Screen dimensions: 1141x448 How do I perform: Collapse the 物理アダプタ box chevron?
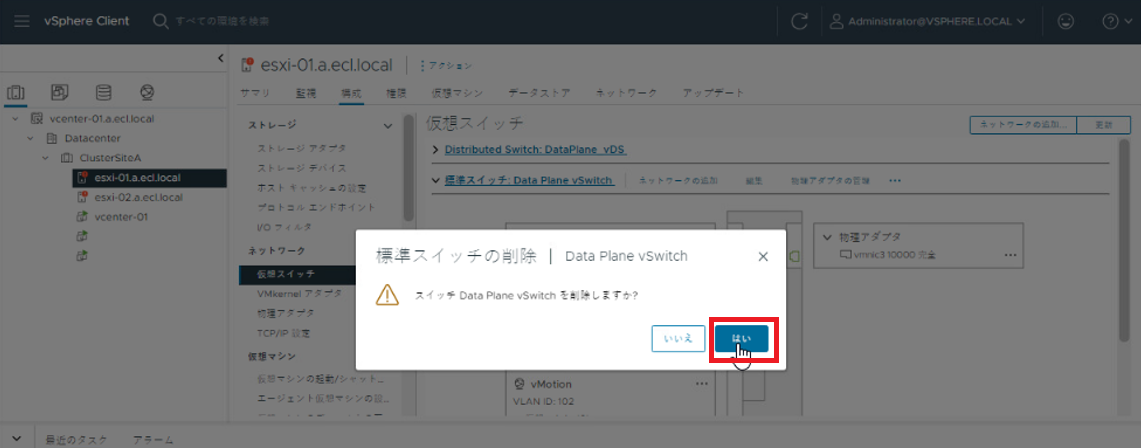(x=827, y=237)
